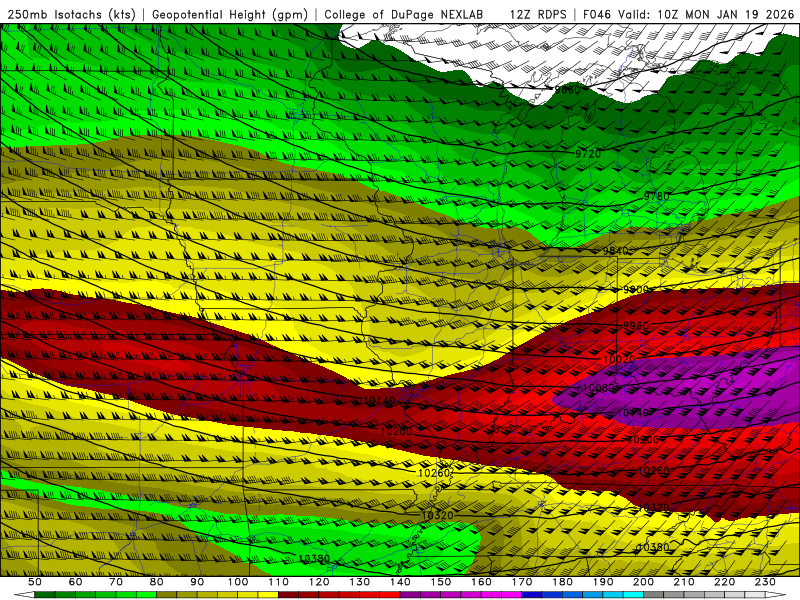Click the 70 value on the color scale

pyautogui.click(x=116, y=582)
